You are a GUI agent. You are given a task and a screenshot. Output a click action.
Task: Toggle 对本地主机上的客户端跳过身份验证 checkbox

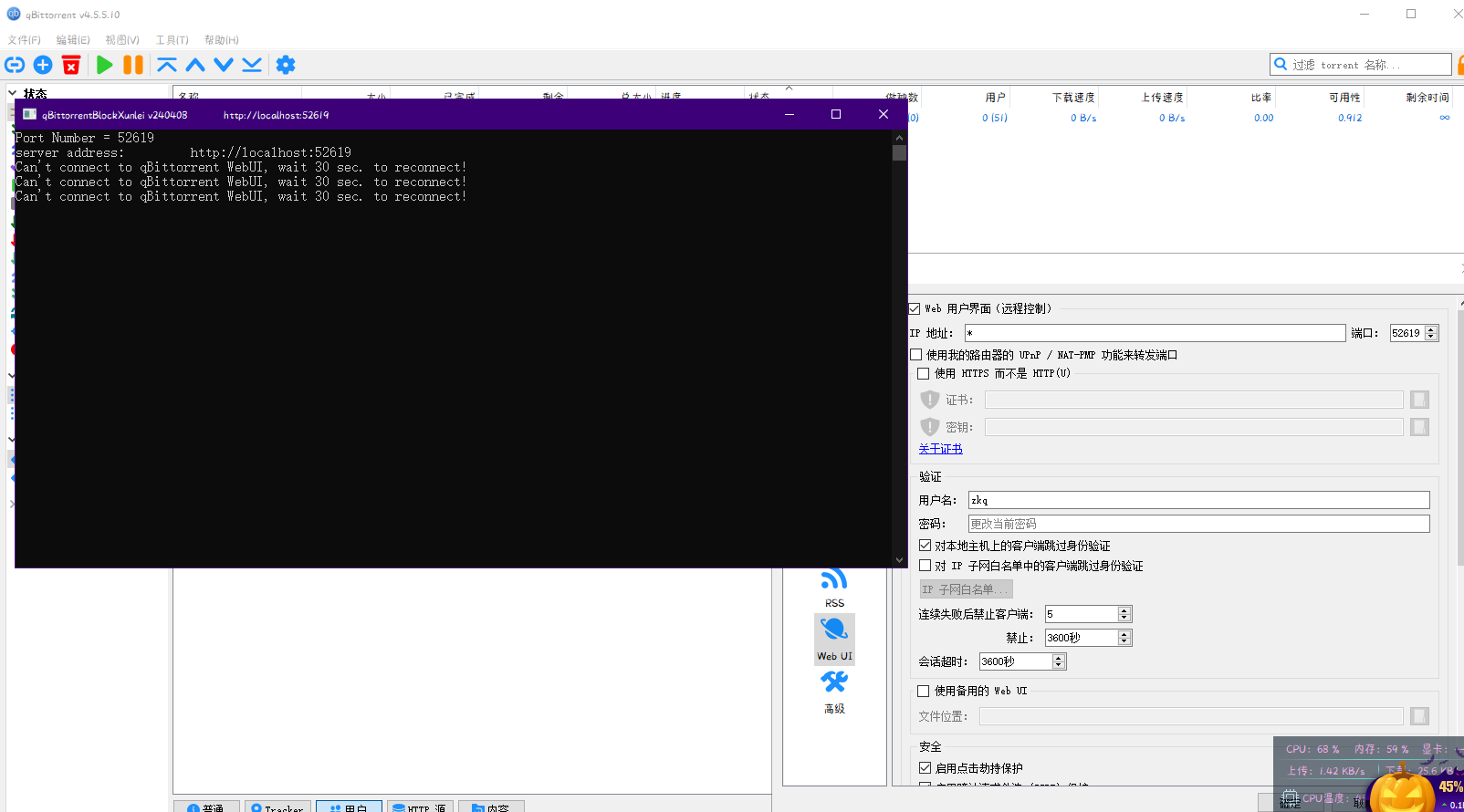click(925, 546)
